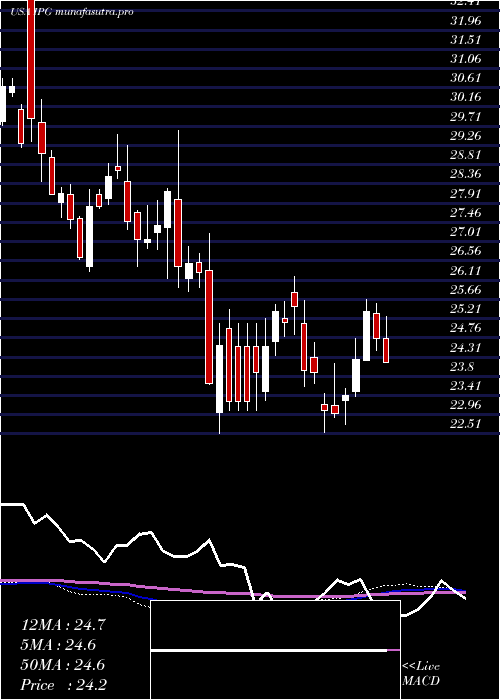Click the last red candlestick on the right
This screenshot has height=700, width=500.
pyautogui.click(x=386, y=350)
